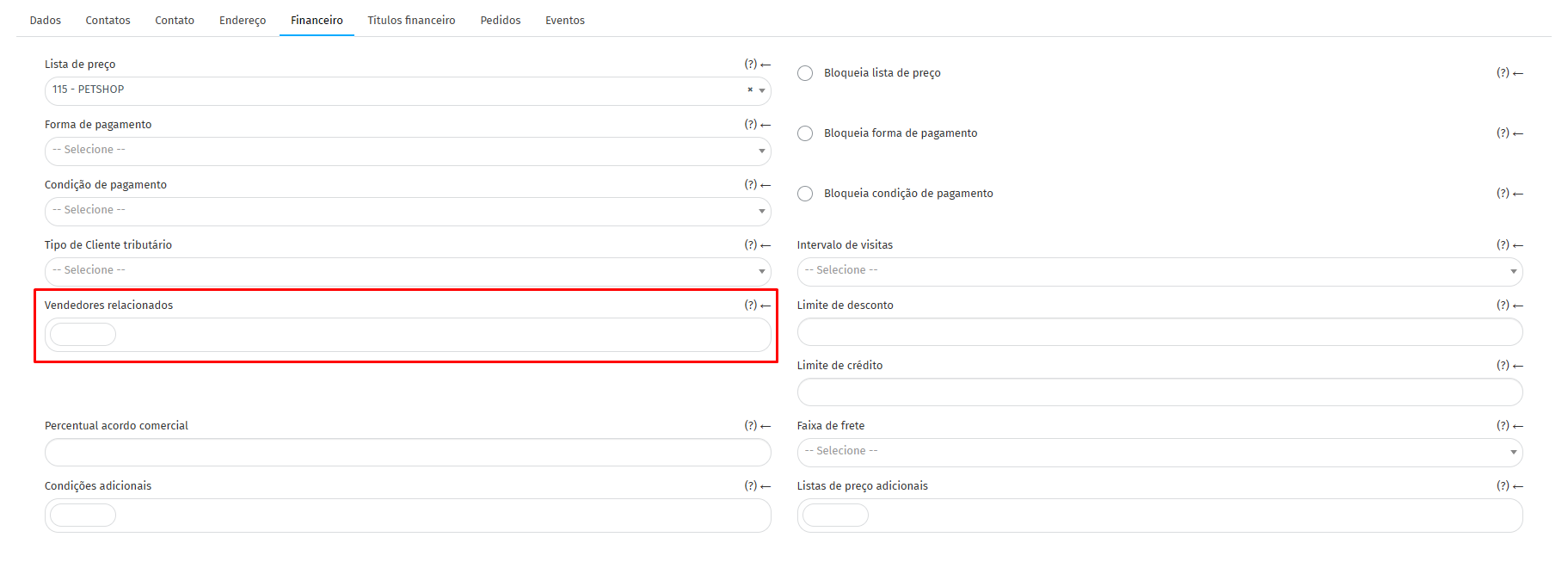Select the Financeiro tab
This screenshot has height=568, width=1568.
pyautogui.click(x=317, y=21)
